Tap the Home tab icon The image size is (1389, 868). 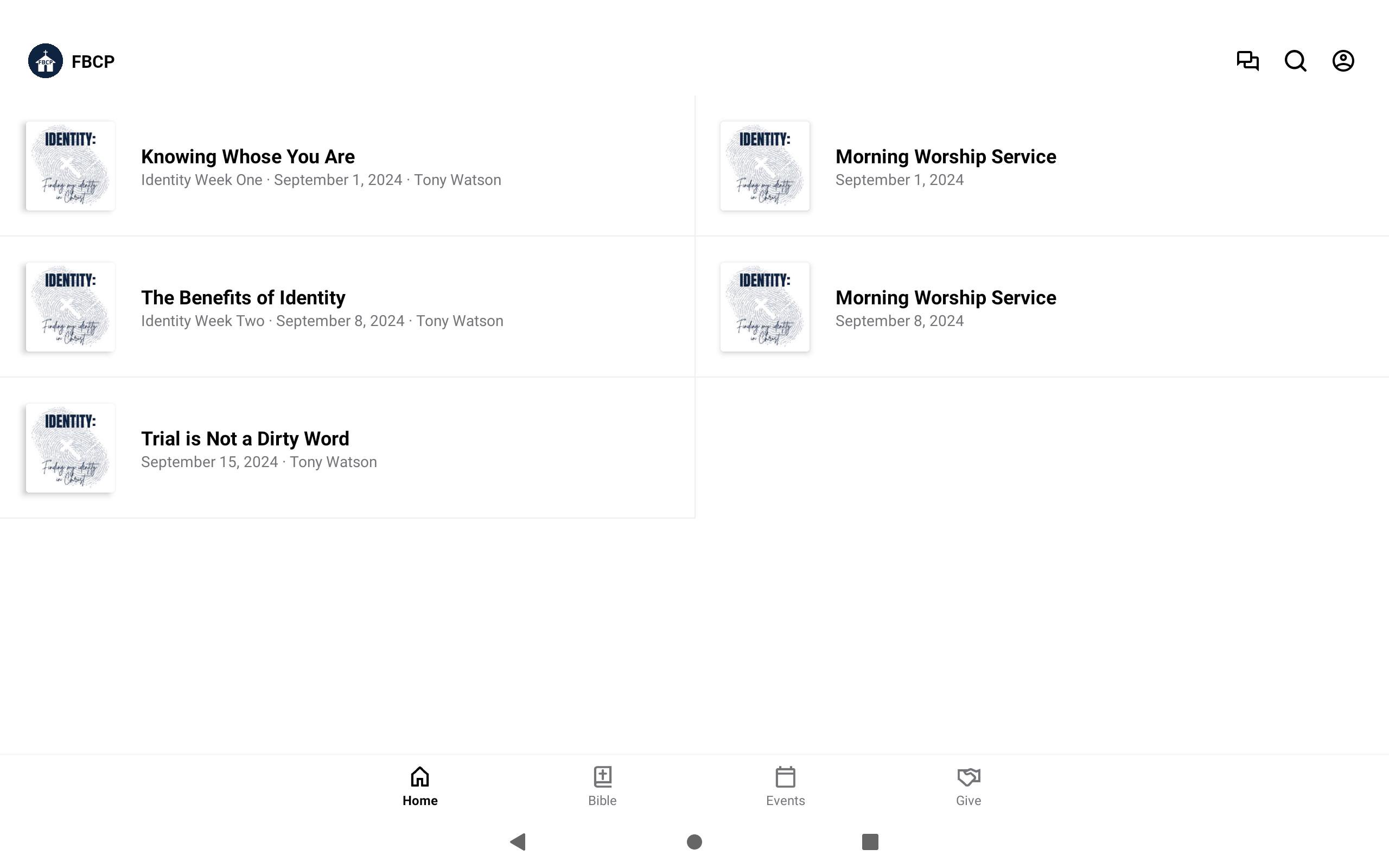tap(419, 777)
